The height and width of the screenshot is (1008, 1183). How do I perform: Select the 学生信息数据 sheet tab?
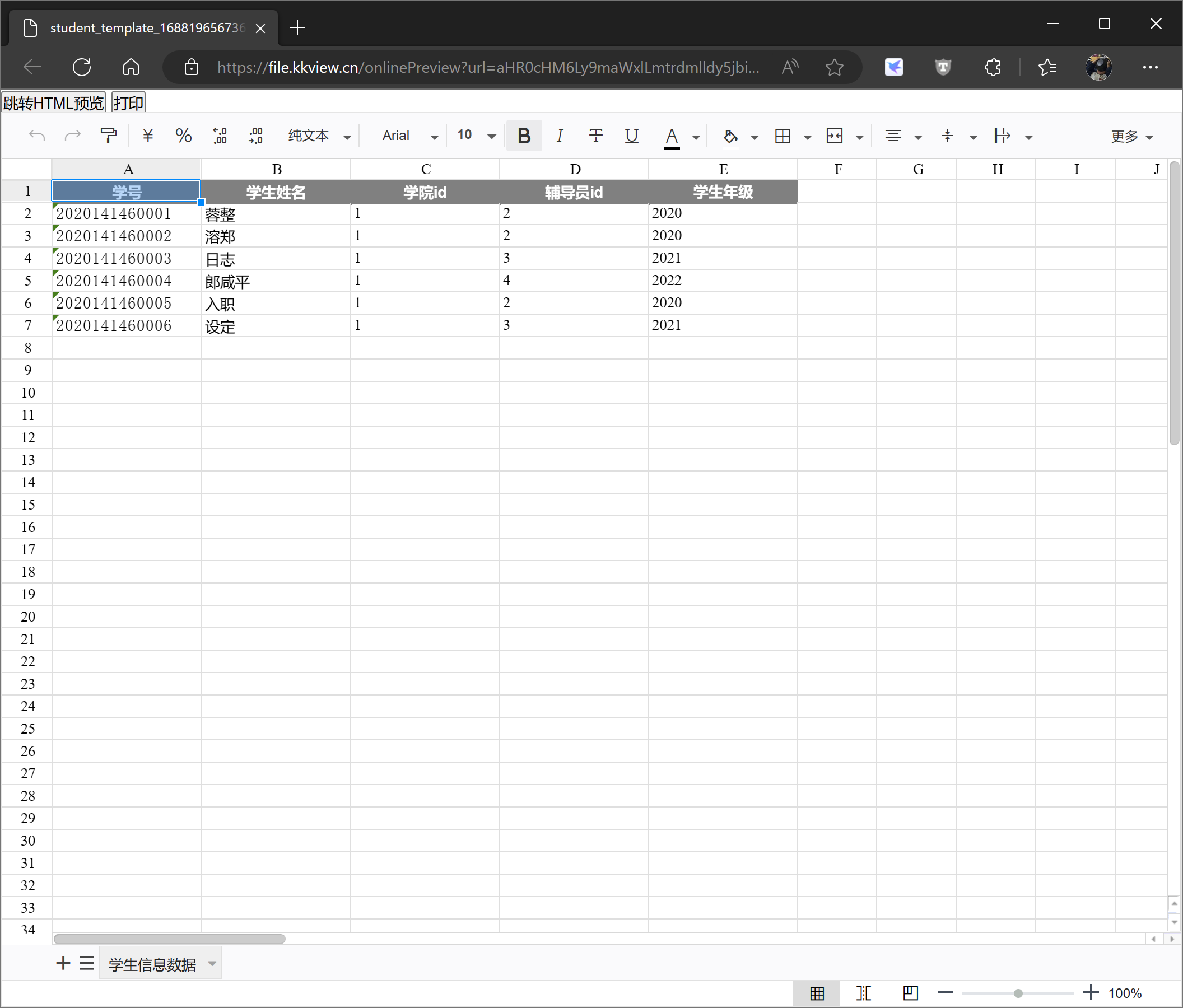(x=152, y=965)
